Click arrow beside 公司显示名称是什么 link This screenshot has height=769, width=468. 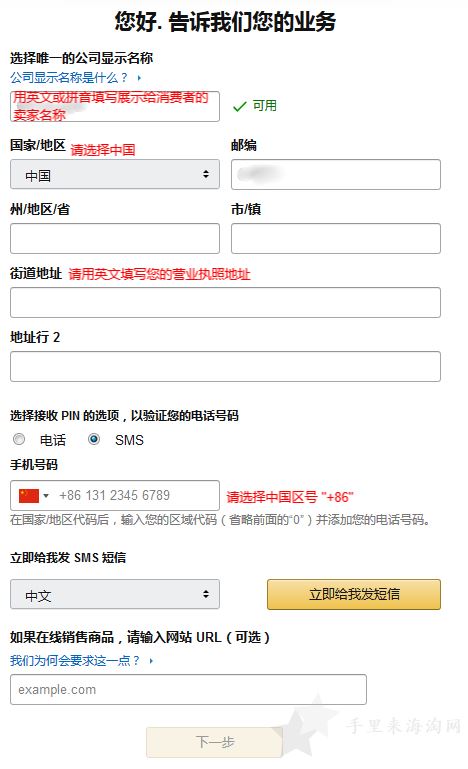click(x=139, y=77)
